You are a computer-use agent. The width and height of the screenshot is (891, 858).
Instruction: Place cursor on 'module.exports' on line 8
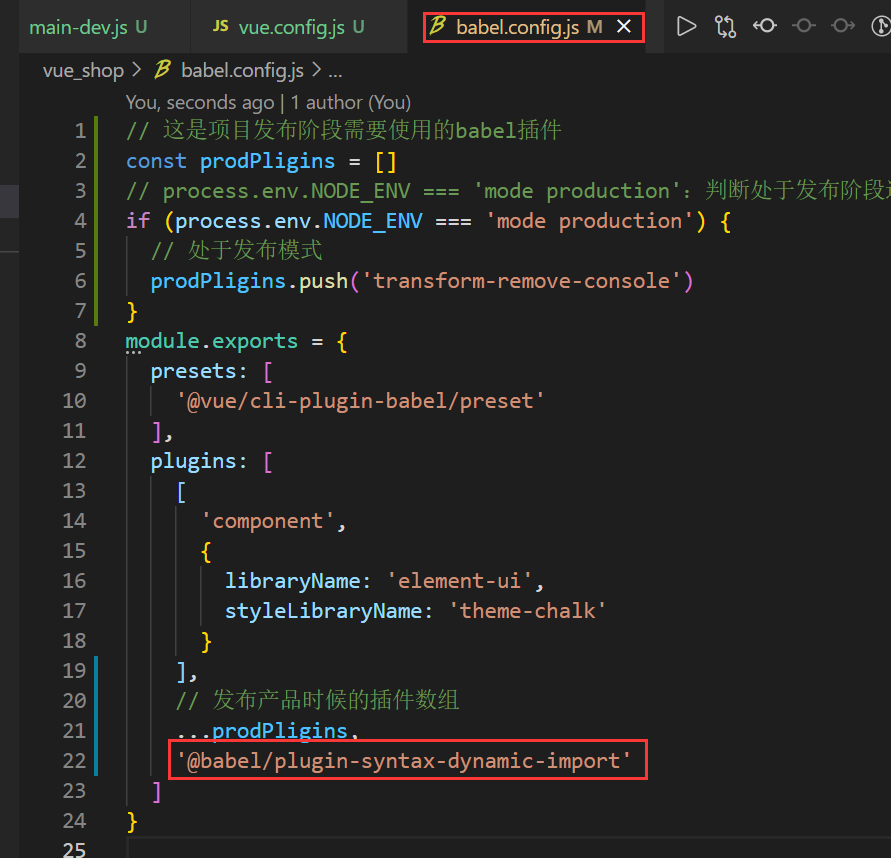211,341
